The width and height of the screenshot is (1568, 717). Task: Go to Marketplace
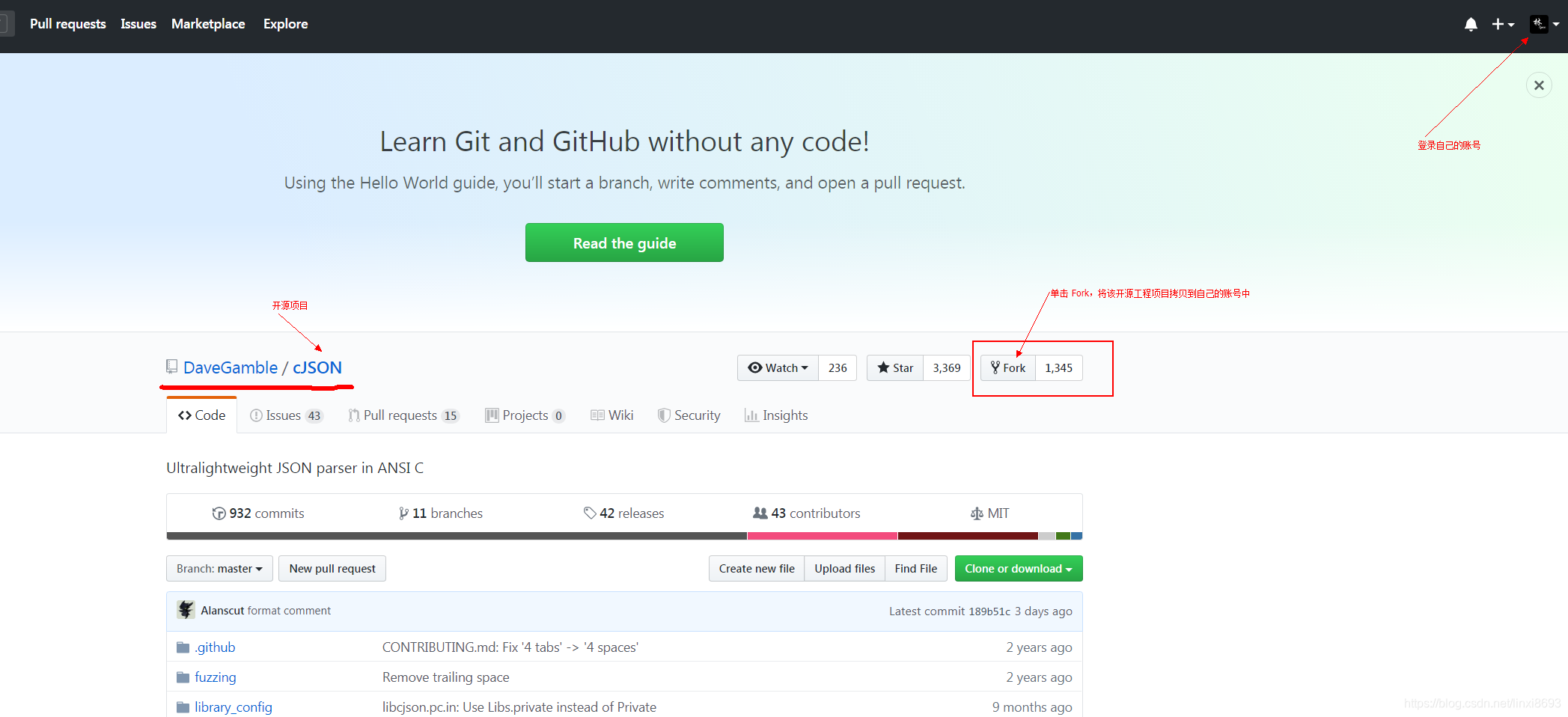(x=208, y=24)
